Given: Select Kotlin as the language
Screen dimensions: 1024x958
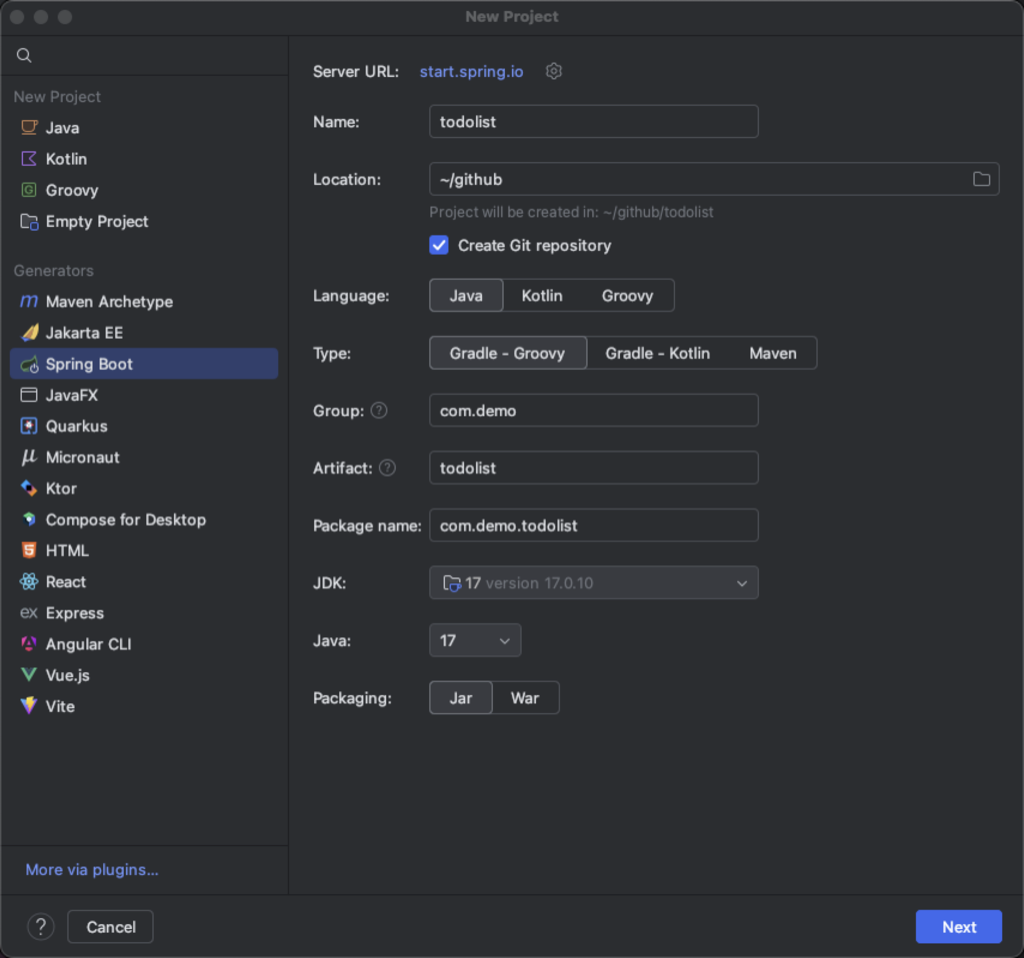Looking at the screenshot, I should point(542,296).
